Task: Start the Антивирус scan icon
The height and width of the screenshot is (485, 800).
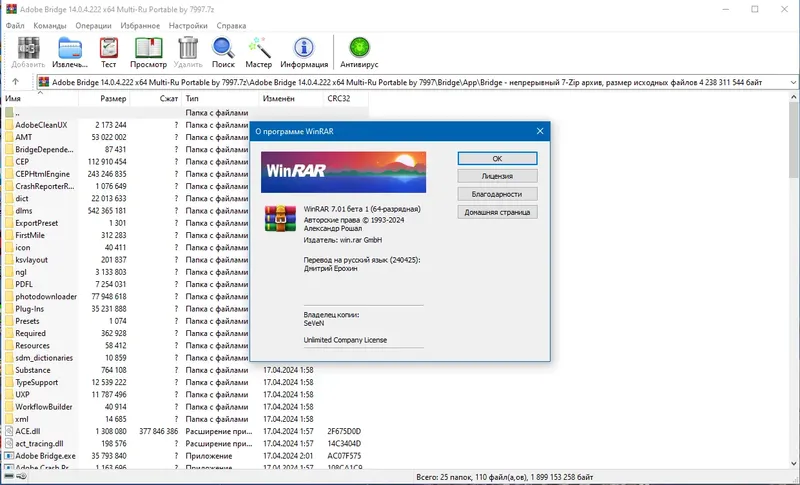Action: (359, 48)
